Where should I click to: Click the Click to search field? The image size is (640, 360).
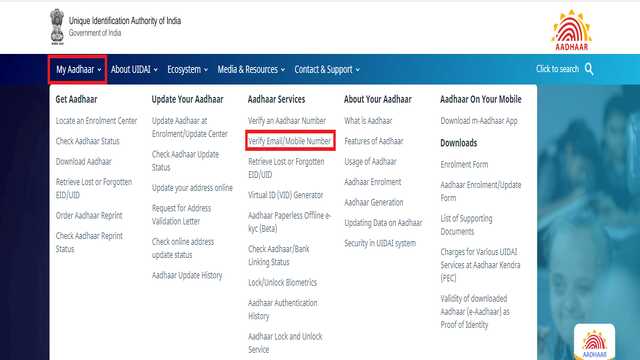click(x=557, y=69)
